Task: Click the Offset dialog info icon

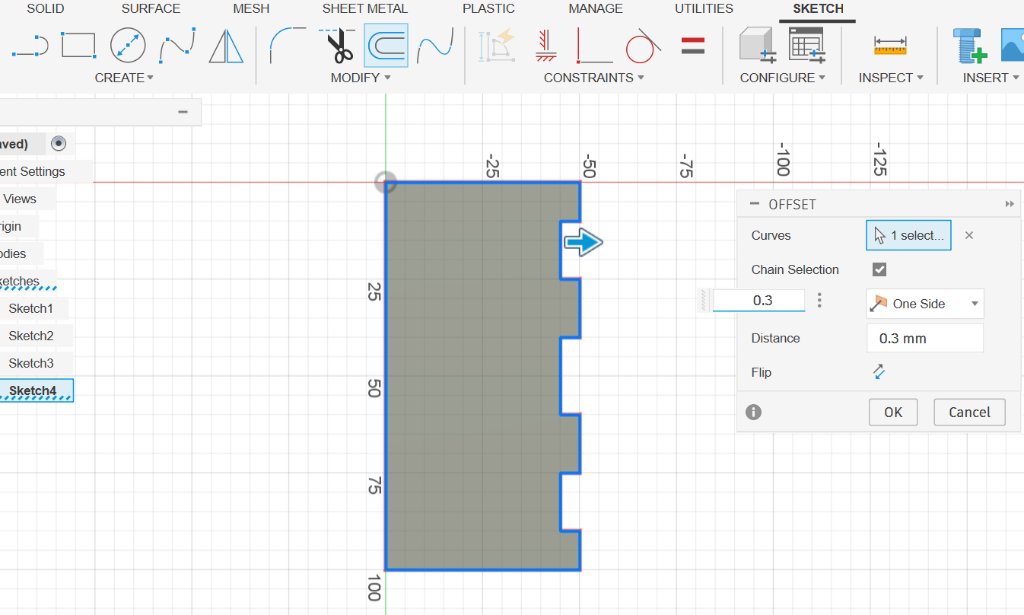Action: pyautogui.click(x=753, y=412)
